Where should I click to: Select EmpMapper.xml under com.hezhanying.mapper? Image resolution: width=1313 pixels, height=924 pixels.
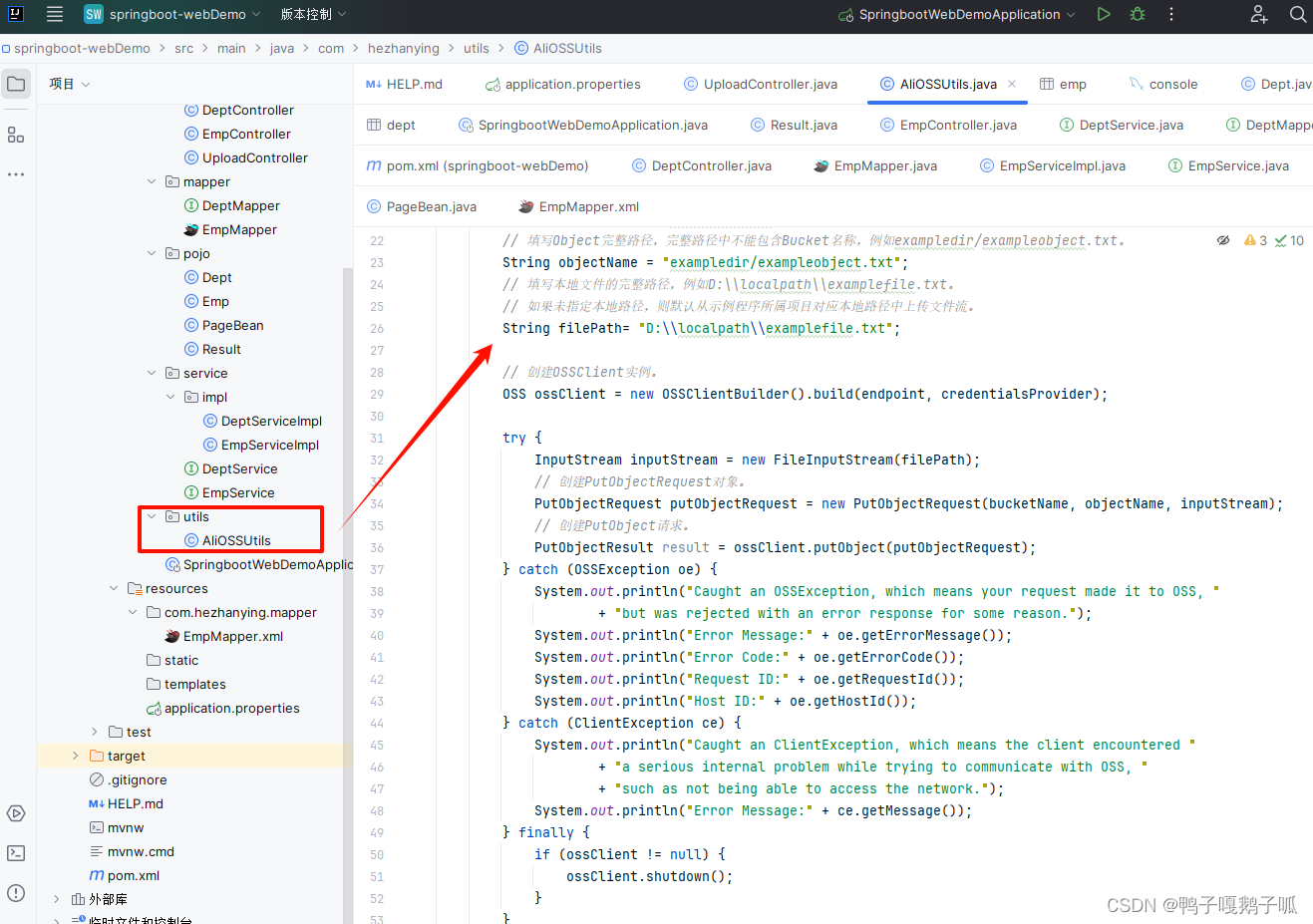click(x=224, y=636)
